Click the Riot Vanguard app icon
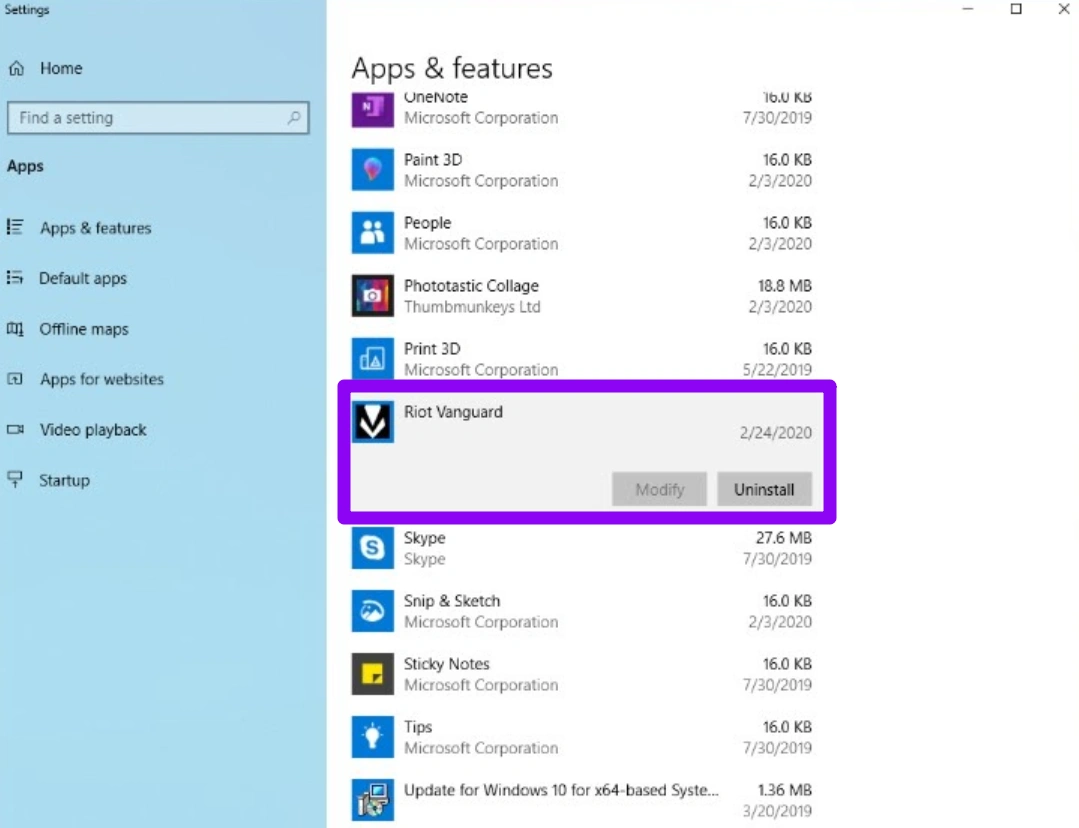The width and height of the screenshot is (1079, 828). [373, 421]
